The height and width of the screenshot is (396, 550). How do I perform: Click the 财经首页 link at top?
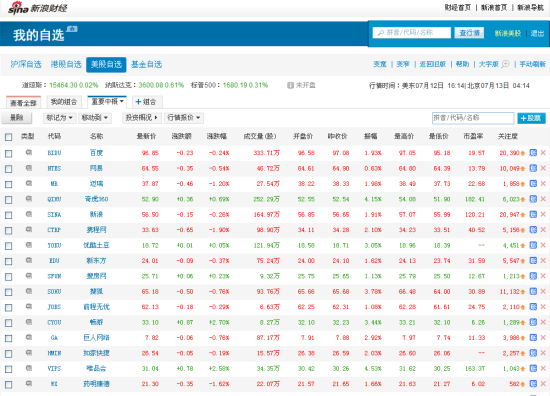[457, 8]
